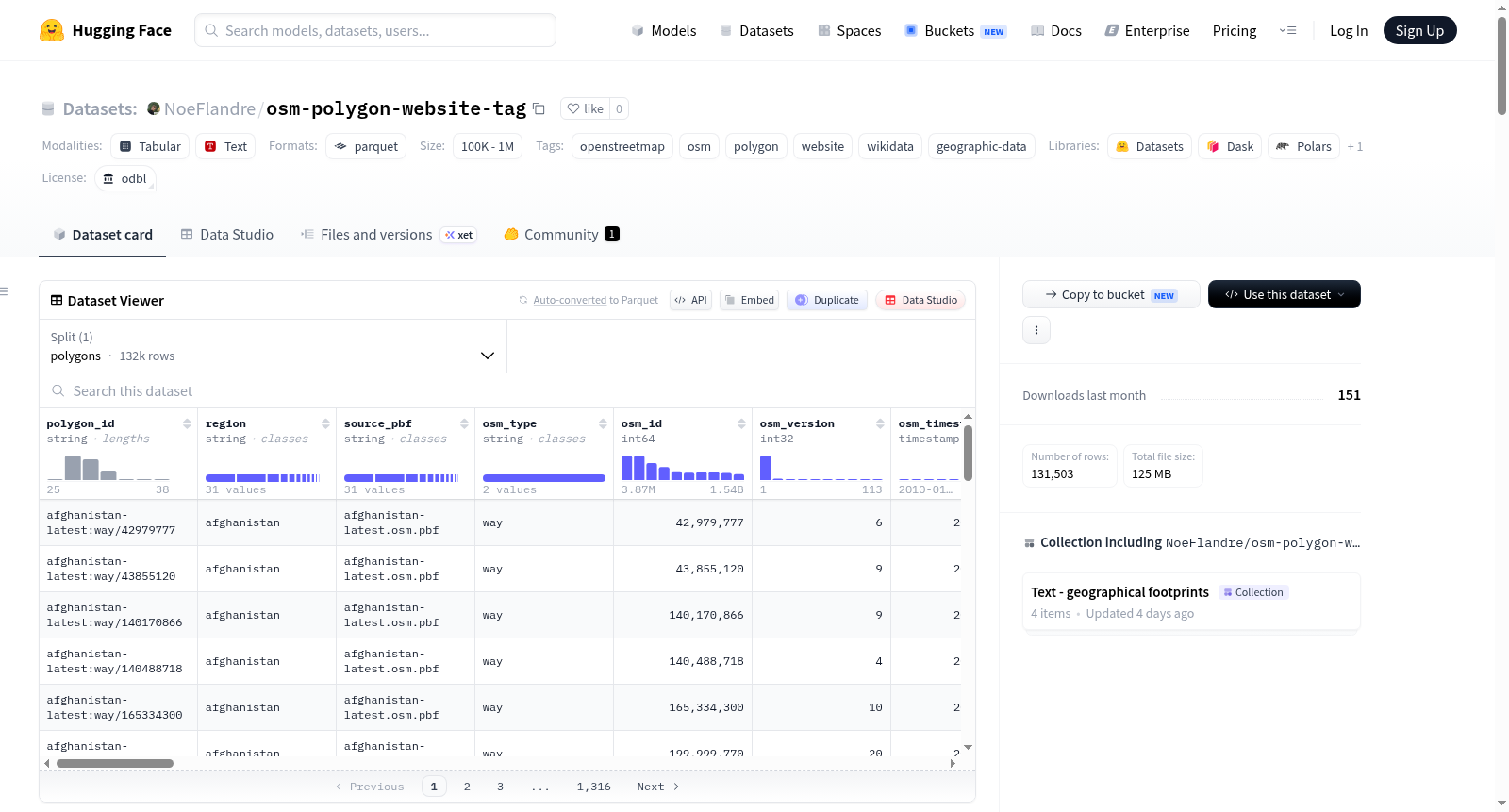Click the osm_id distribution histogram
Screen dimensions: 1509x812
click(x=683, y=466)
